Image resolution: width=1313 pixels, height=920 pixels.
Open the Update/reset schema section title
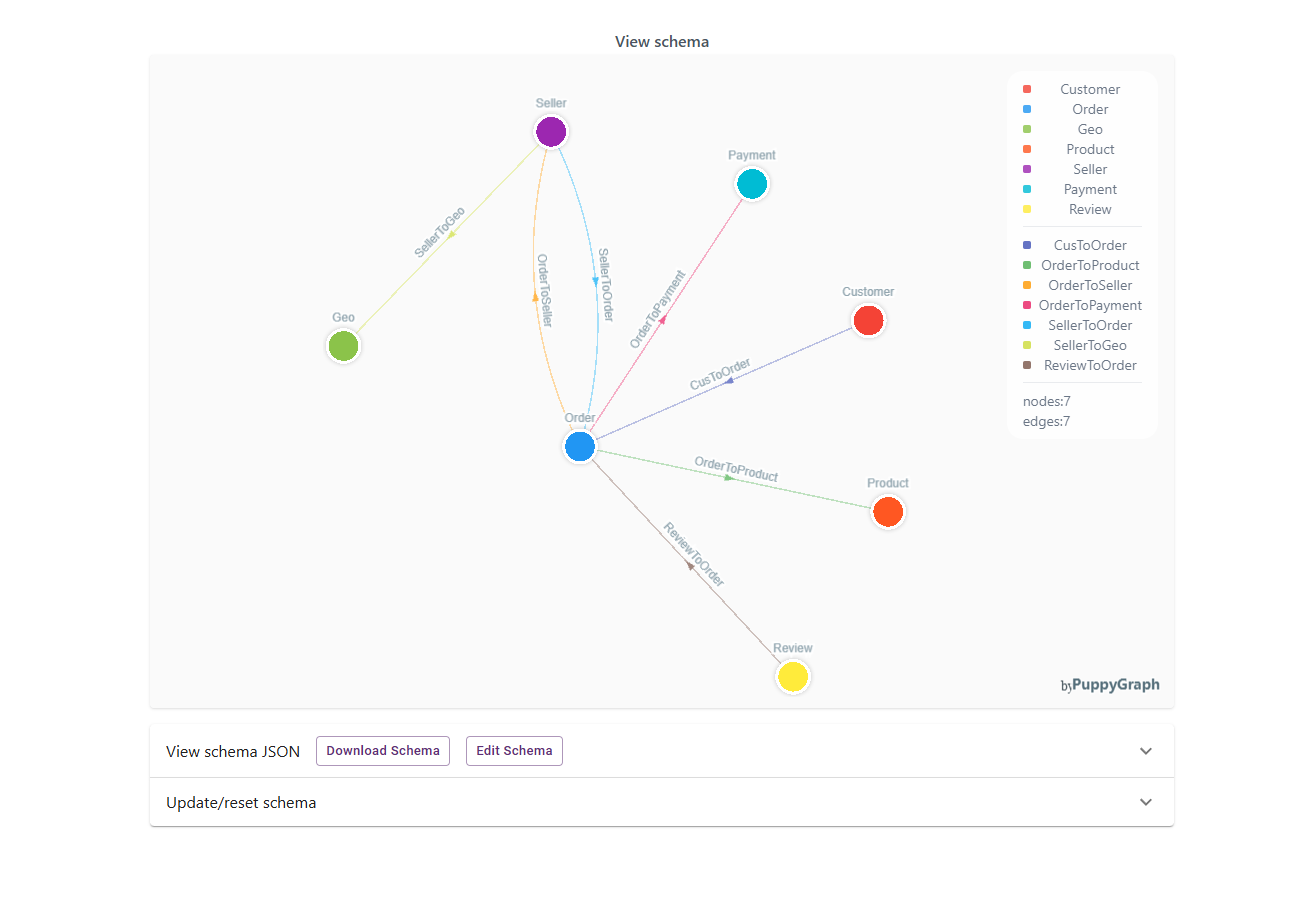click(x=241, y=803)
